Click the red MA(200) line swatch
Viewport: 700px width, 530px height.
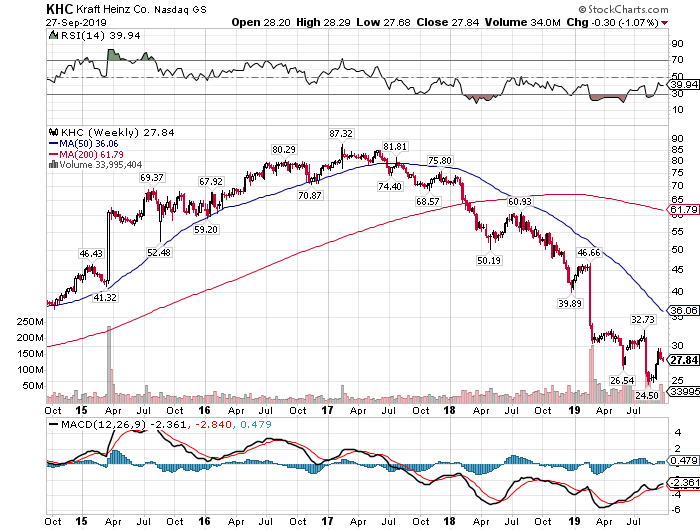[53, 154]
